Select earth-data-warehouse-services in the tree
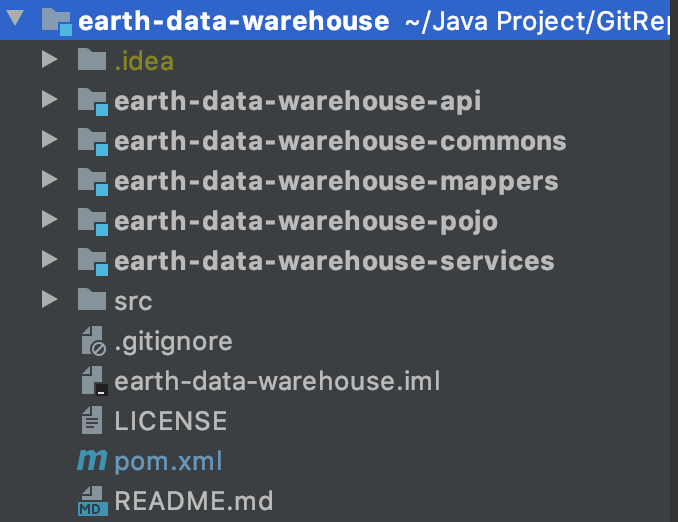 [334, 261]
